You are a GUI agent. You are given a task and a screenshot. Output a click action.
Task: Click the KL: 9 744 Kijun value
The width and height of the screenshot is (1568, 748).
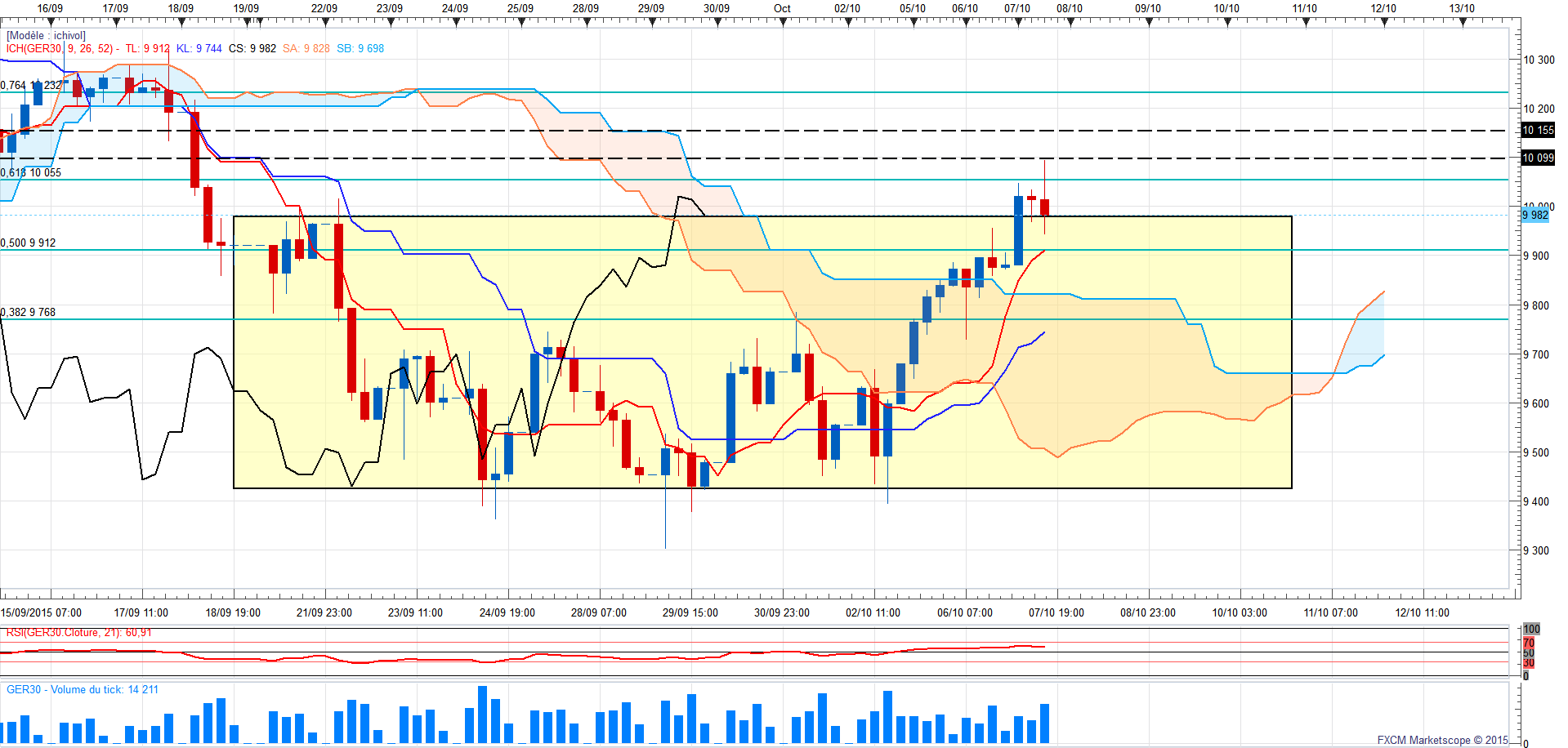199,49
